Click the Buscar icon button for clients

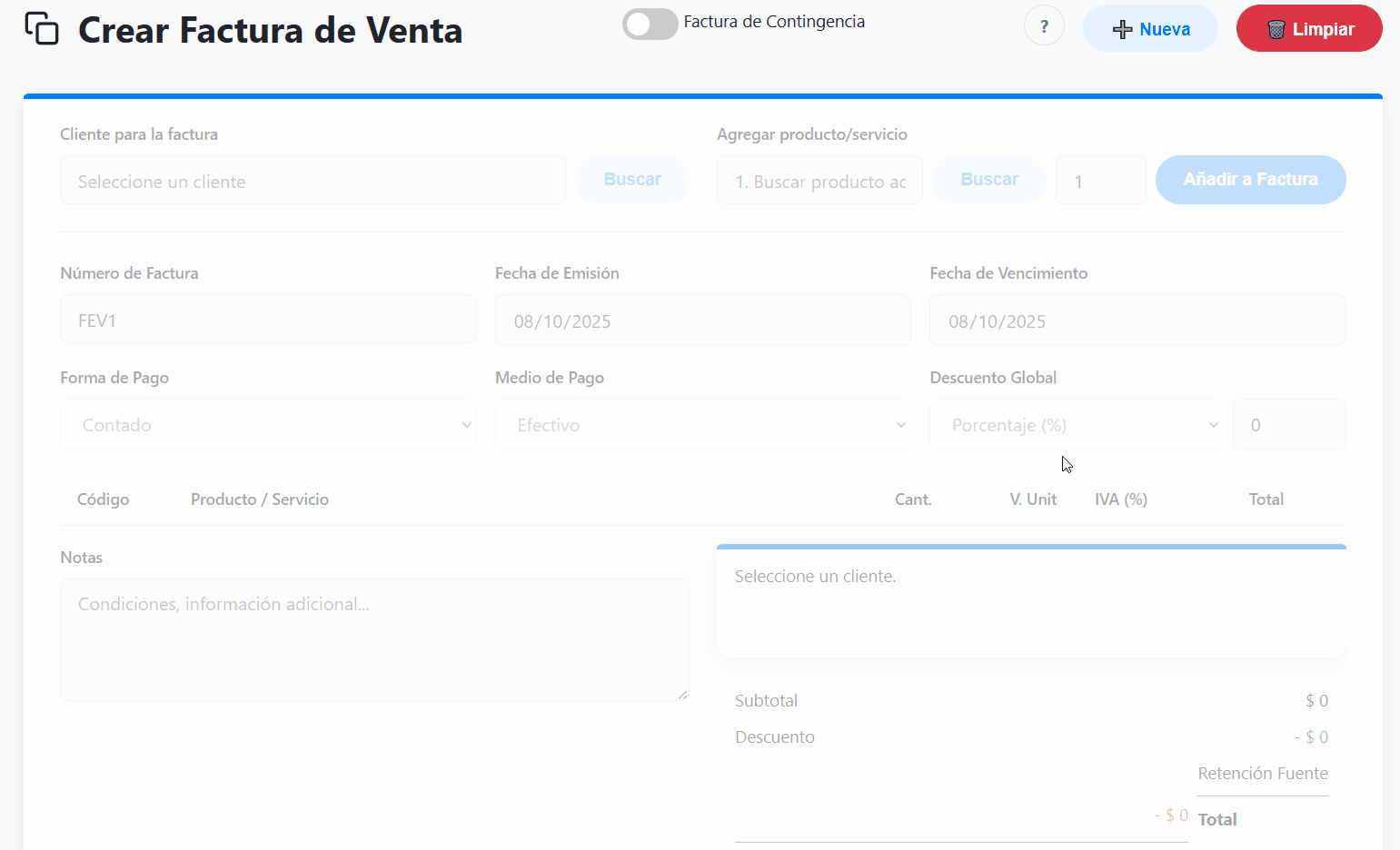pos(631,179)
